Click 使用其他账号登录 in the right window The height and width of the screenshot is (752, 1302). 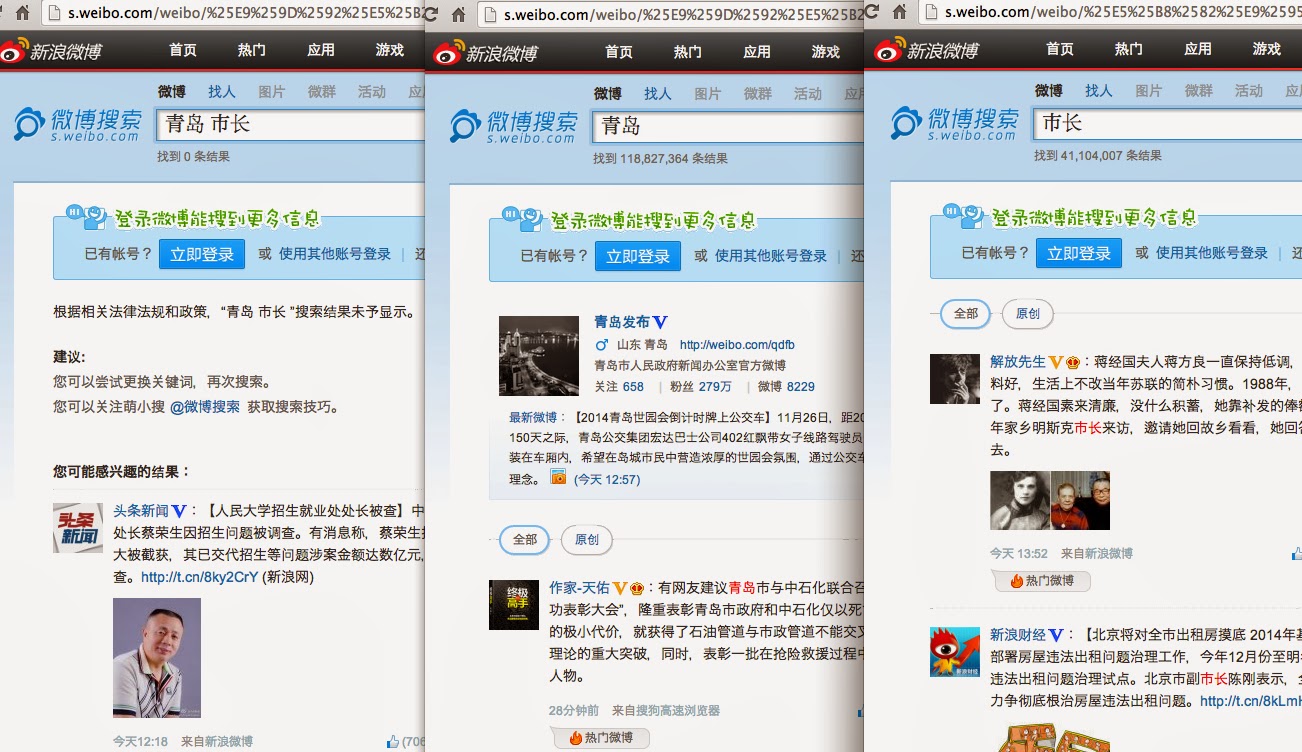tap(1212, 253)
